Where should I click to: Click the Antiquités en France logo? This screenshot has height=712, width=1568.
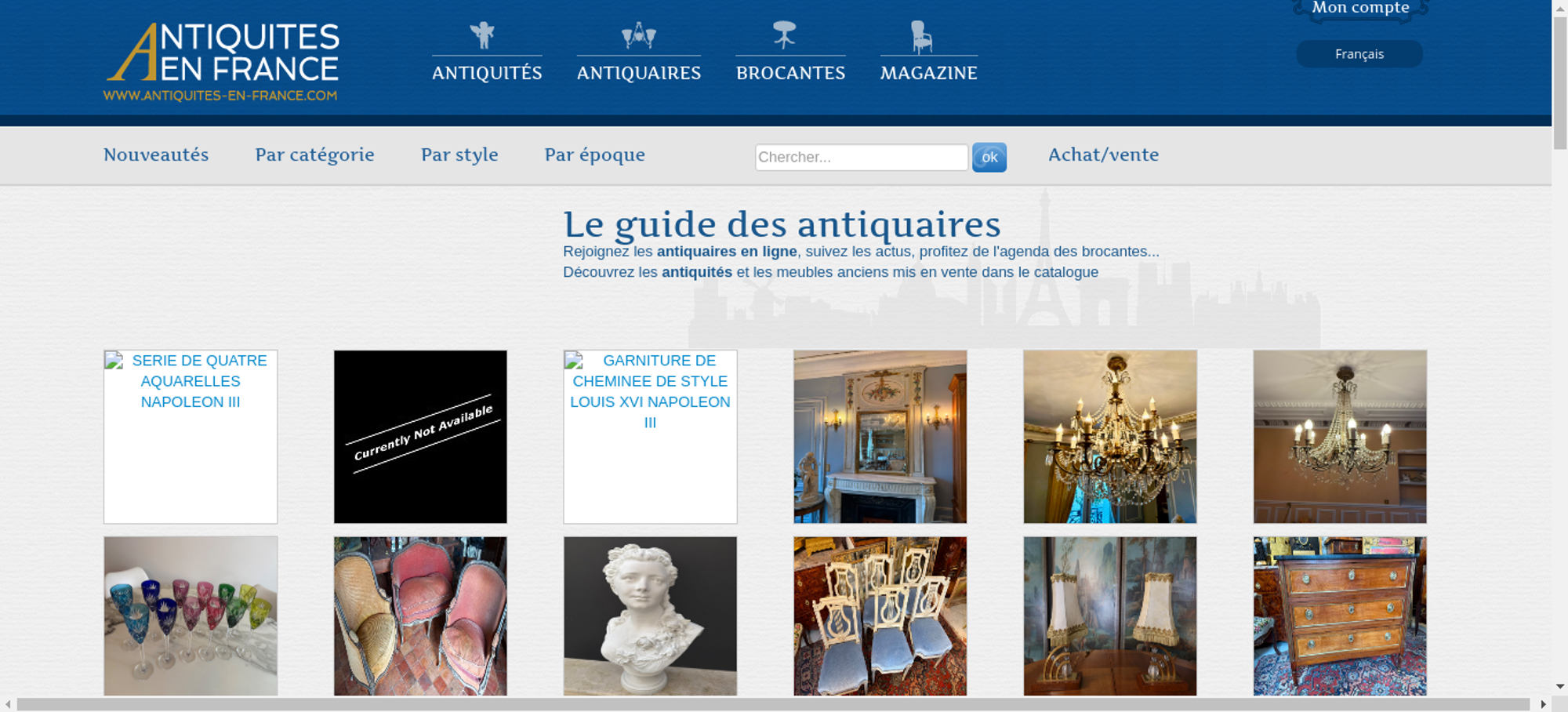point(222,62)
